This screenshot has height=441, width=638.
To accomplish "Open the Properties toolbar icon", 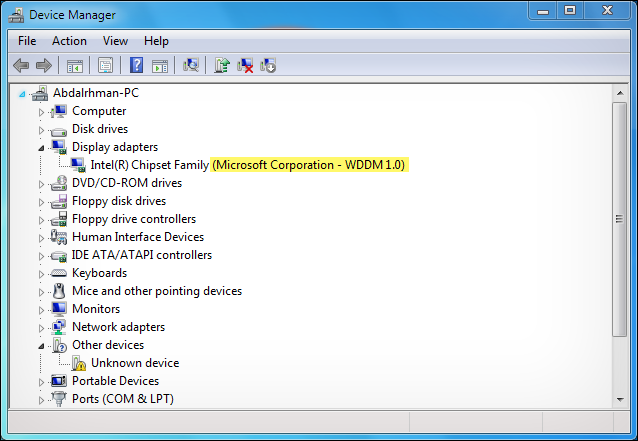I will pos(105,65).
